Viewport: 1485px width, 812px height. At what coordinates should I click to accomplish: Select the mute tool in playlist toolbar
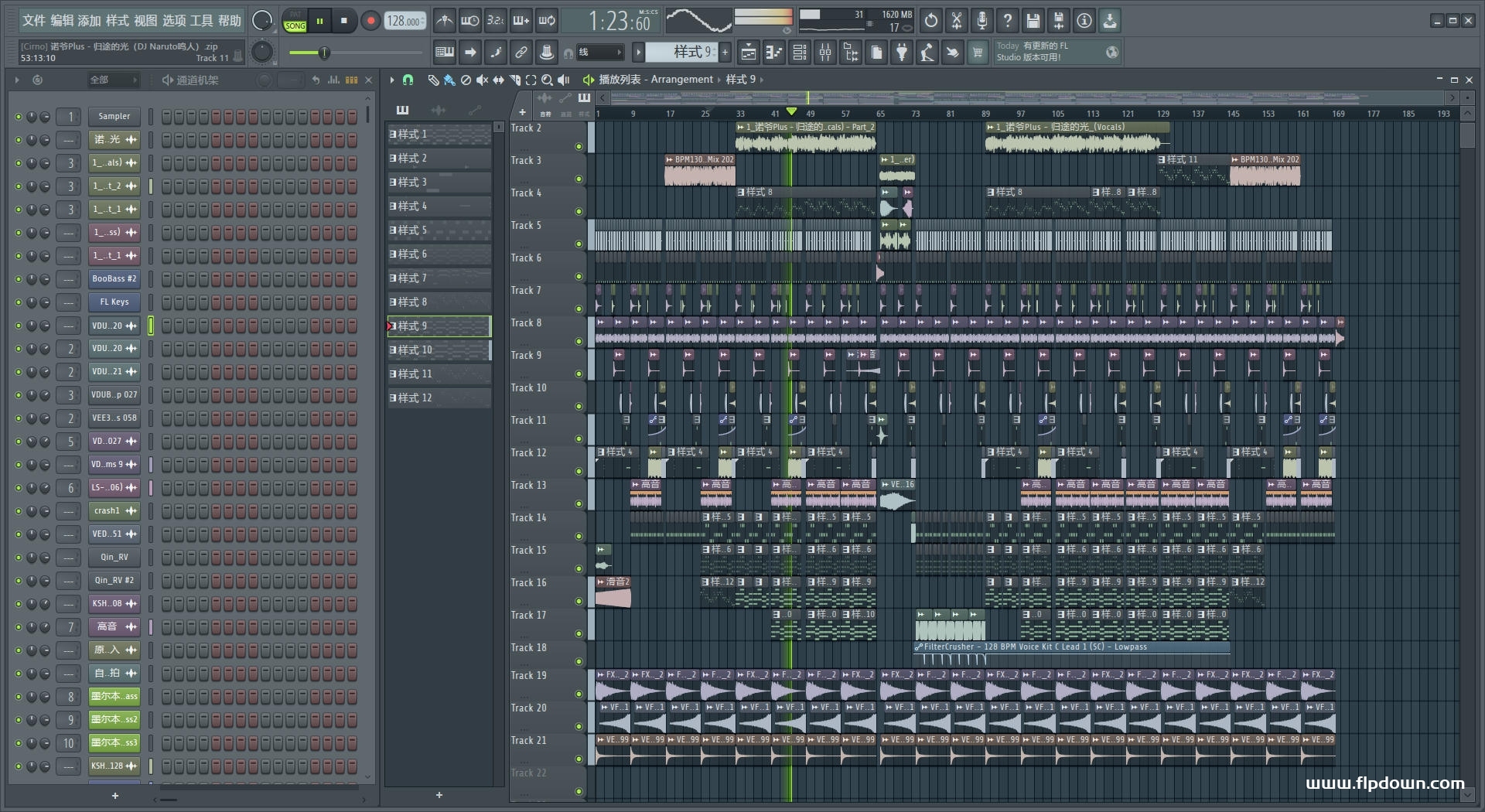[482, 80]
